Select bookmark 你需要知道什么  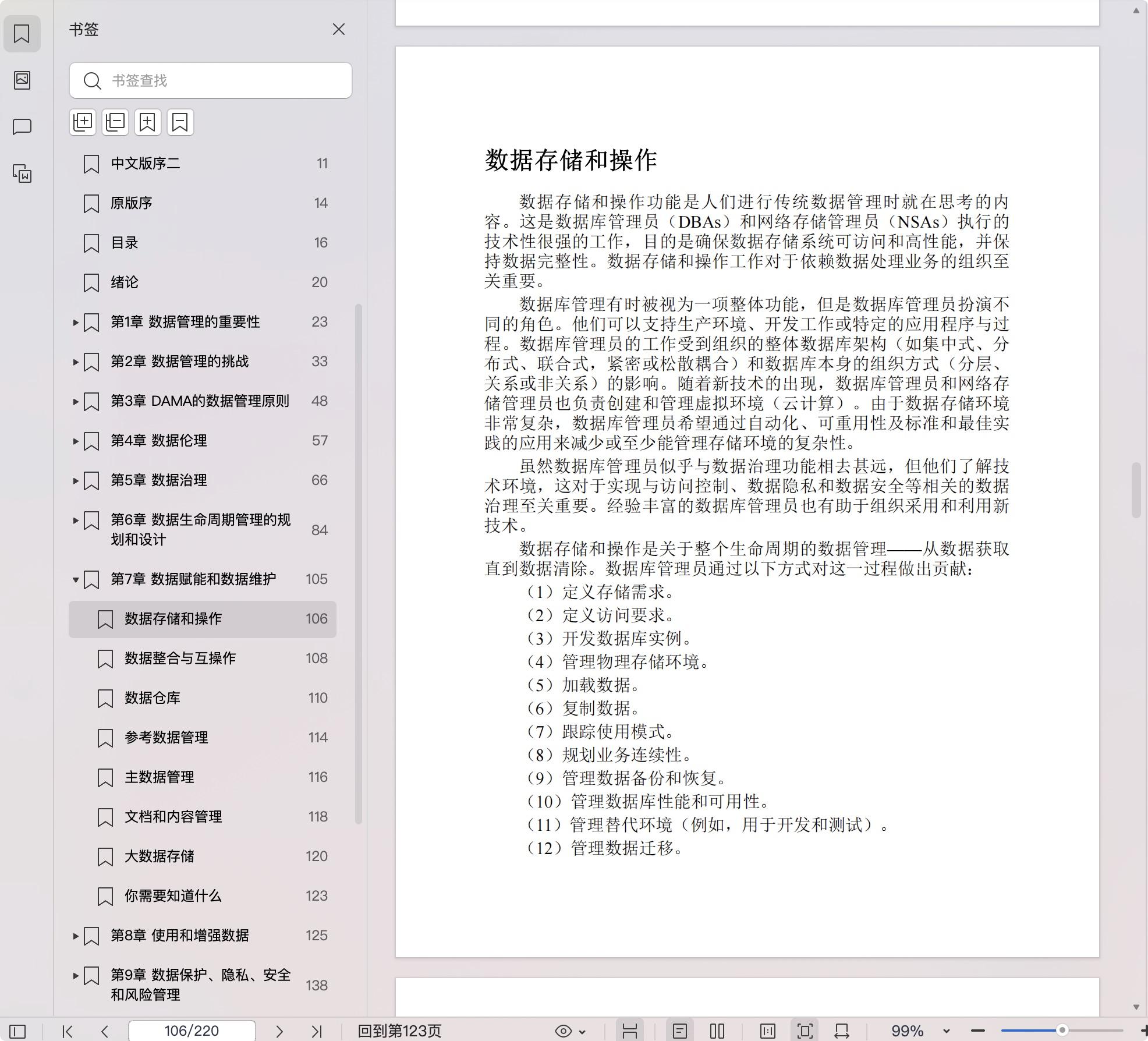203,896
